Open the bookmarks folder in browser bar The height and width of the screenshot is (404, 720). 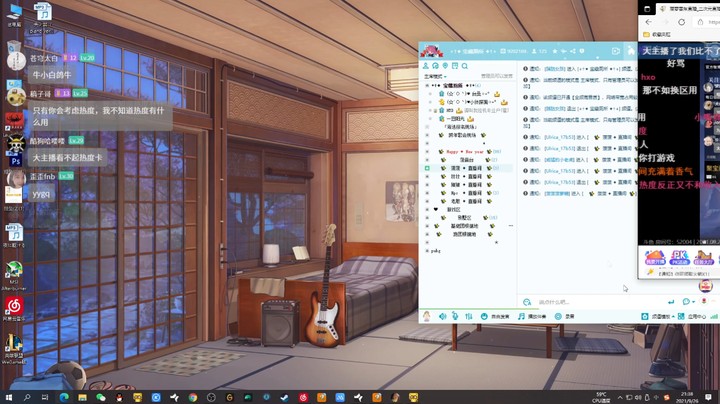click(657, 34)
